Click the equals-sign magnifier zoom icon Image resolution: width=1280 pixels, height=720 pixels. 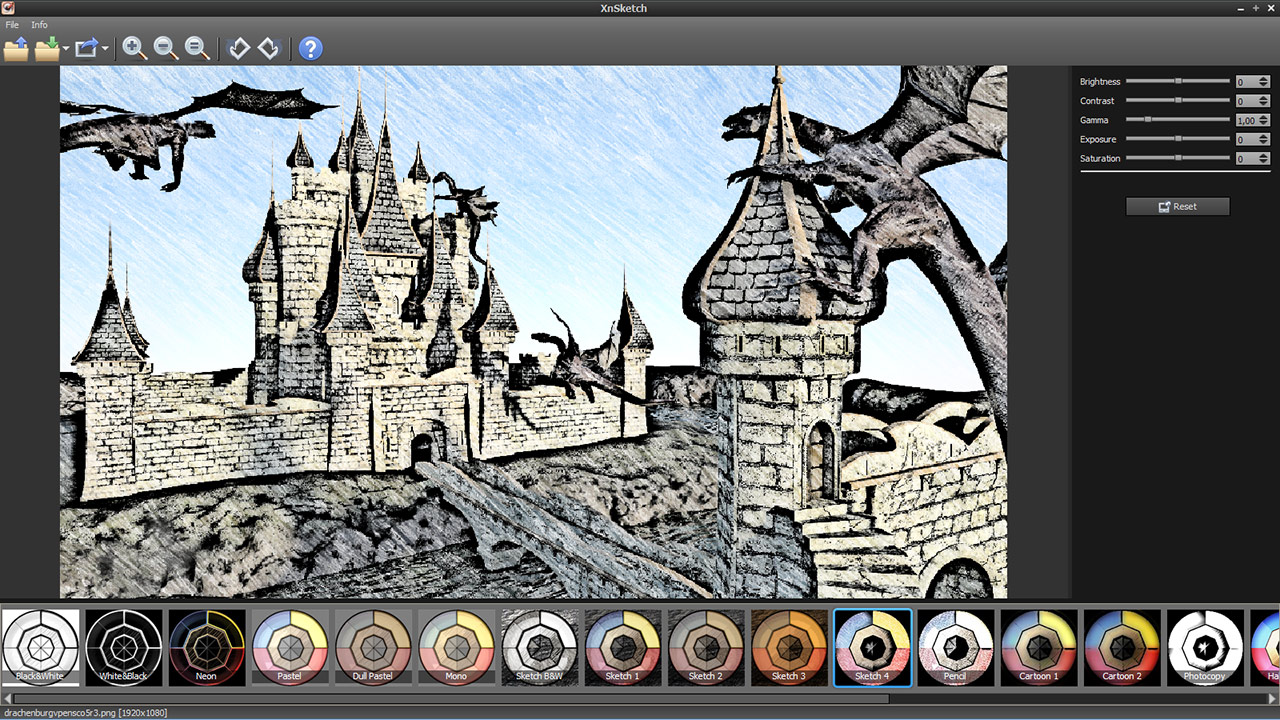pyautogui.click(x=197, y=48)
